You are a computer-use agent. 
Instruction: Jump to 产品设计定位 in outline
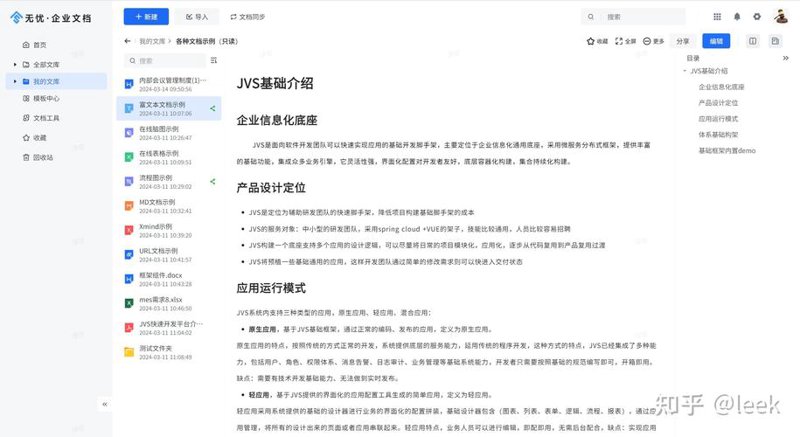718,103
